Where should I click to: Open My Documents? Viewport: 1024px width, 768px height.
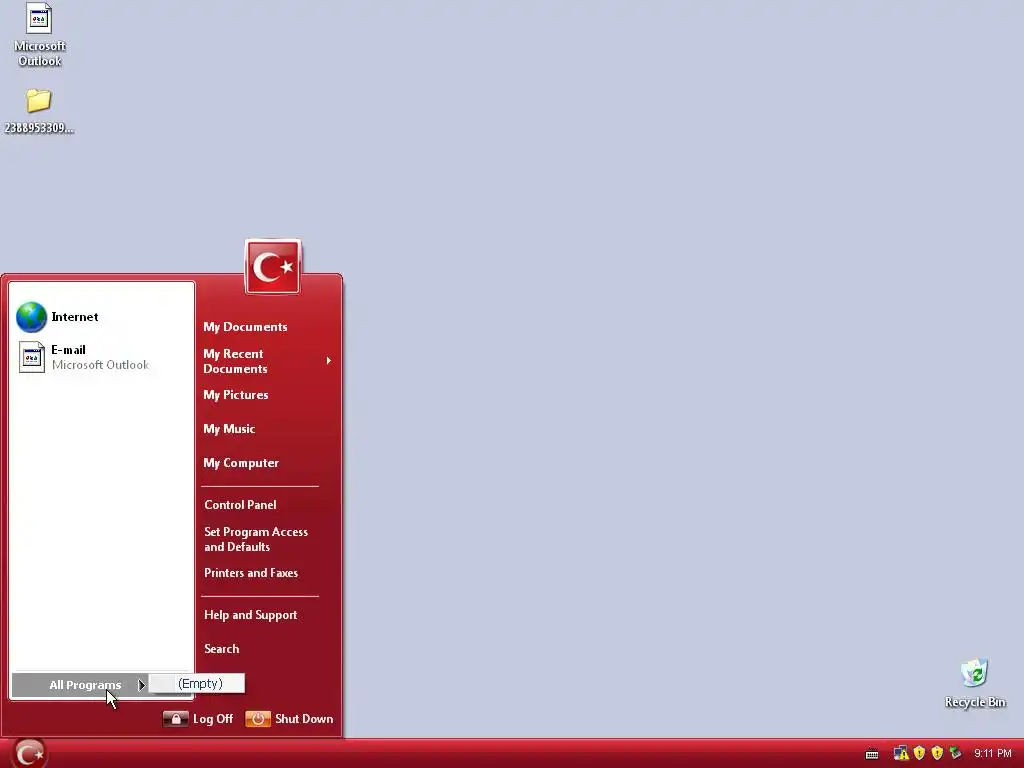245,327
